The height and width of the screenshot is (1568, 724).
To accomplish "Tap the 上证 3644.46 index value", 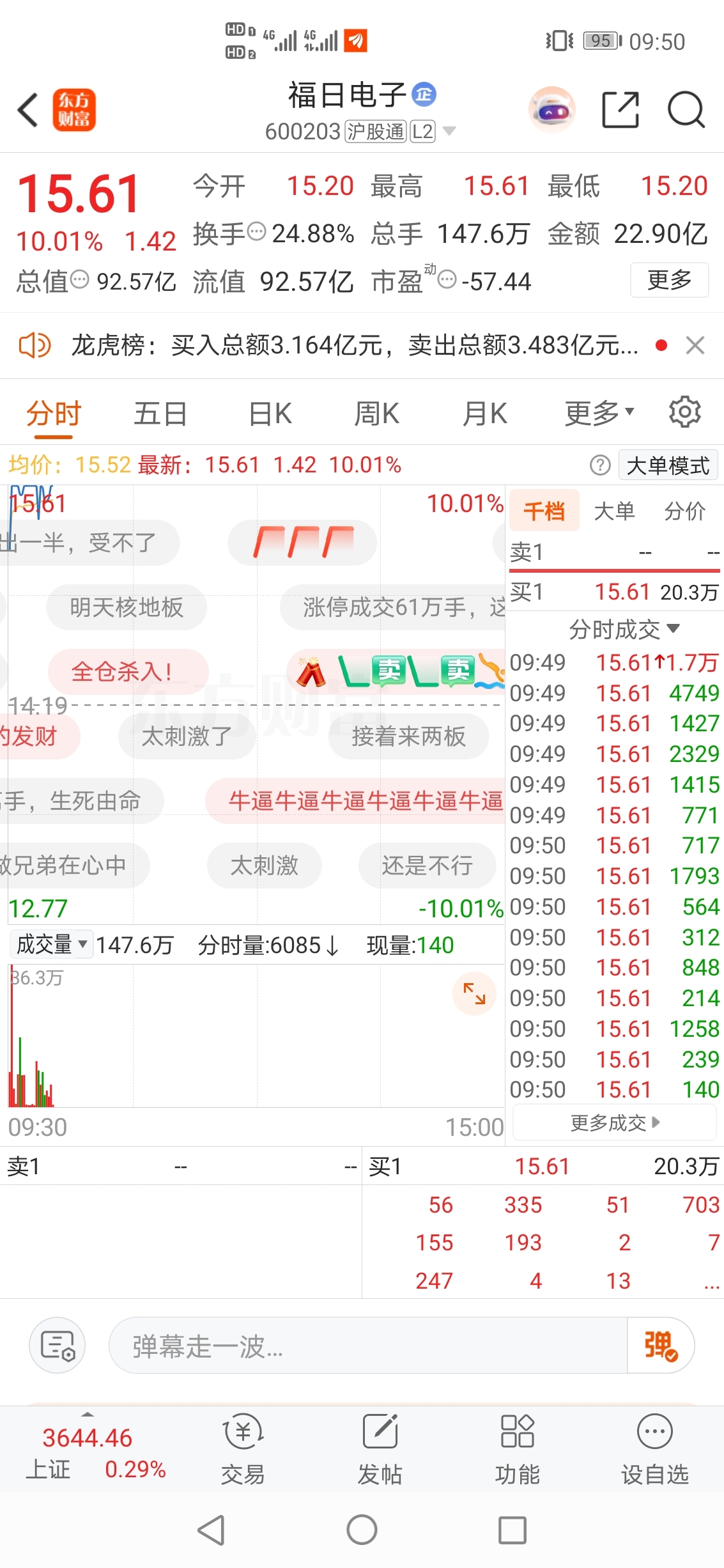I will [87, 1438].
